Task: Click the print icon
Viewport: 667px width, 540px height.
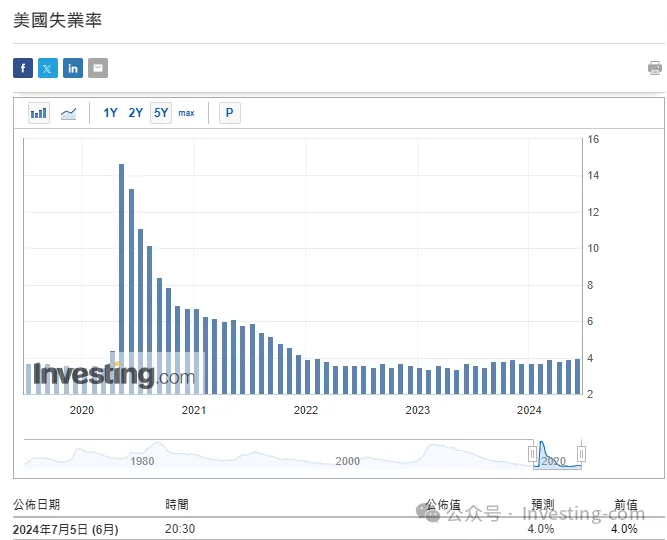Action: point(655,68)
